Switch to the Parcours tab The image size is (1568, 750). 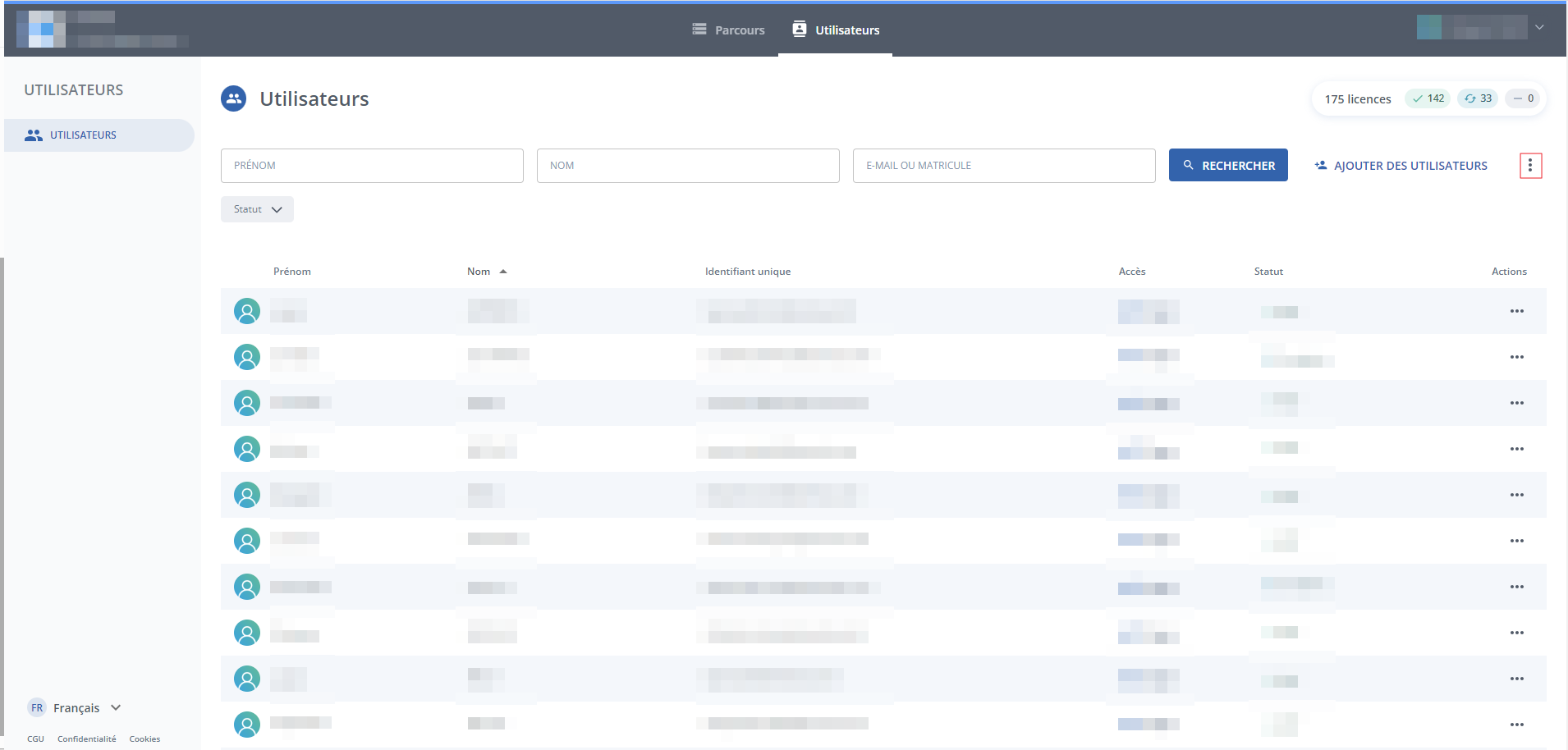(729, 30)
